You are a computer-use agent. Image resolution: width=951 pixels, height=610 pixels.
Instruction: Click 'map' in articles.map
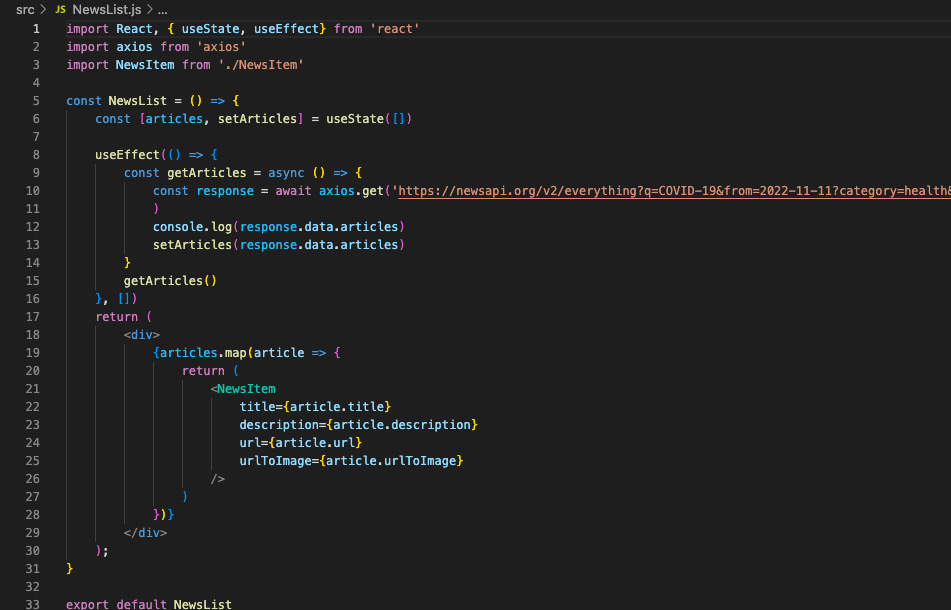pyautogui.click(x=235, y=353)
